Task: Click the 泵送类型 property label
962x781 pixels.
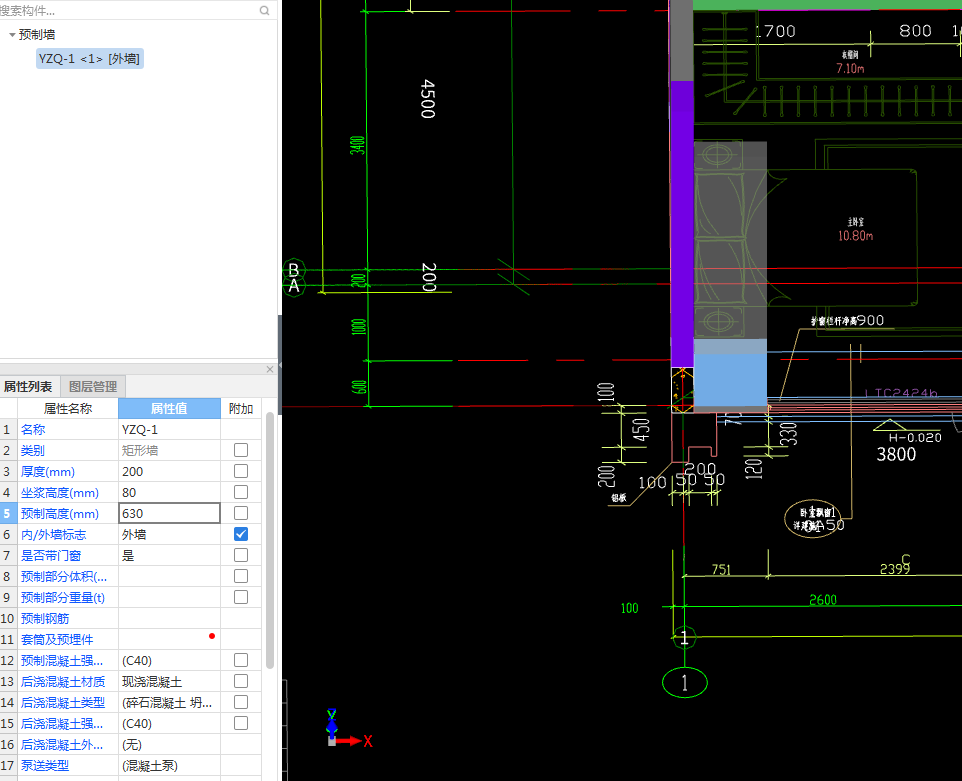Action: pyautogui.click(x=45, y=766)
